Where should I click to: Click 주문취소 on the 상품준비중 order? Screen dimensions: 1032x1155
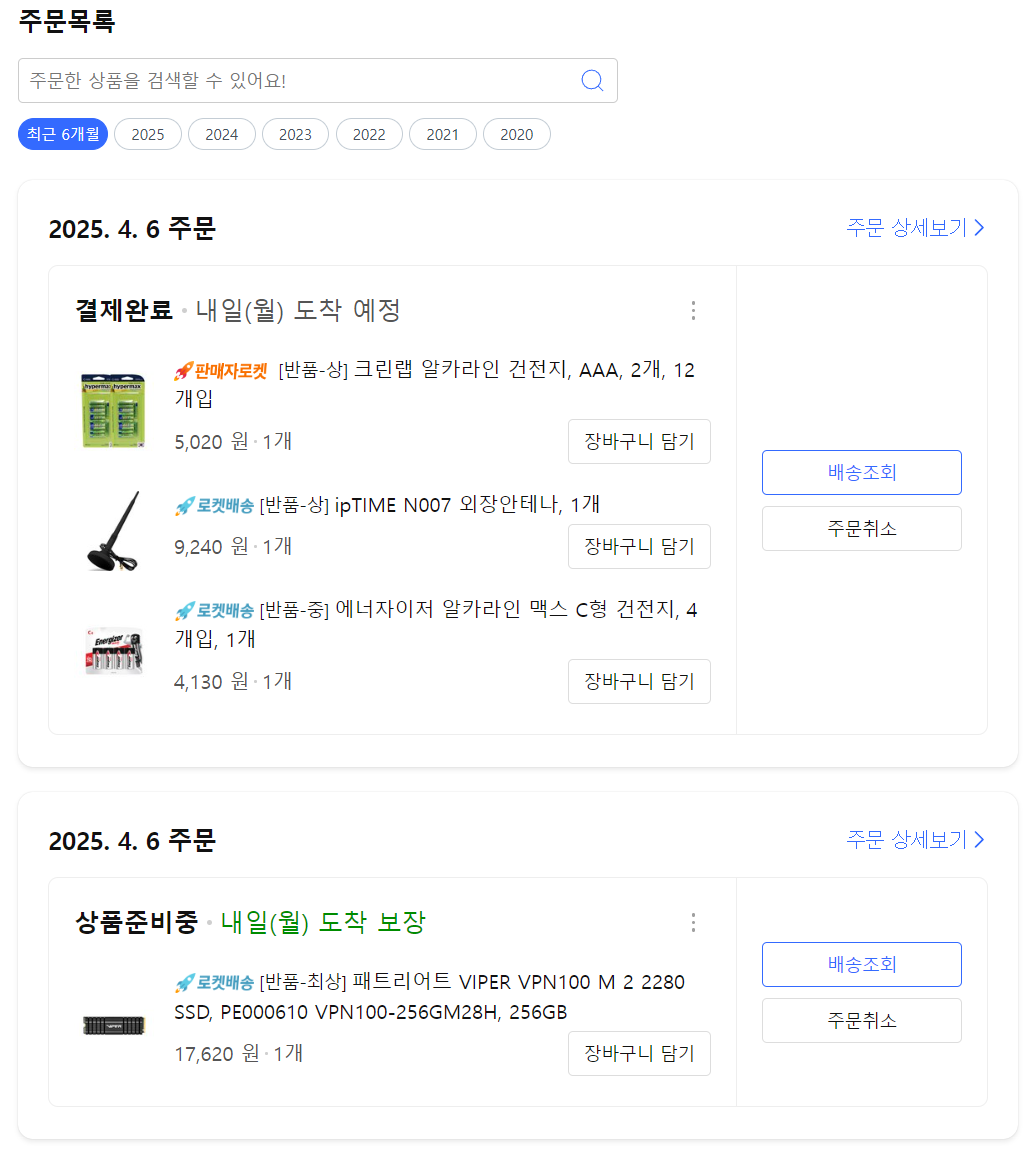pos(861,1020)
